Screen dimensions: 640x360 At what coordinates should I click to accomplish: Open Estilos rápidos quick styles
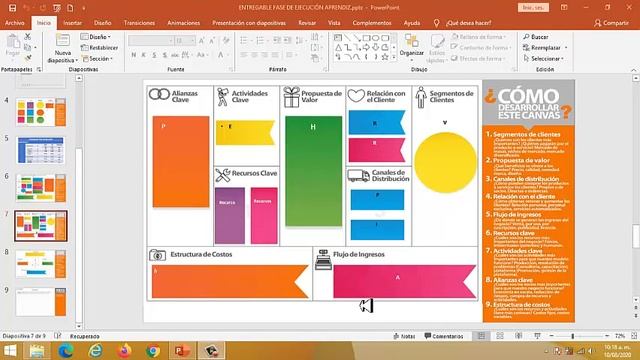[x=437, y=48]
